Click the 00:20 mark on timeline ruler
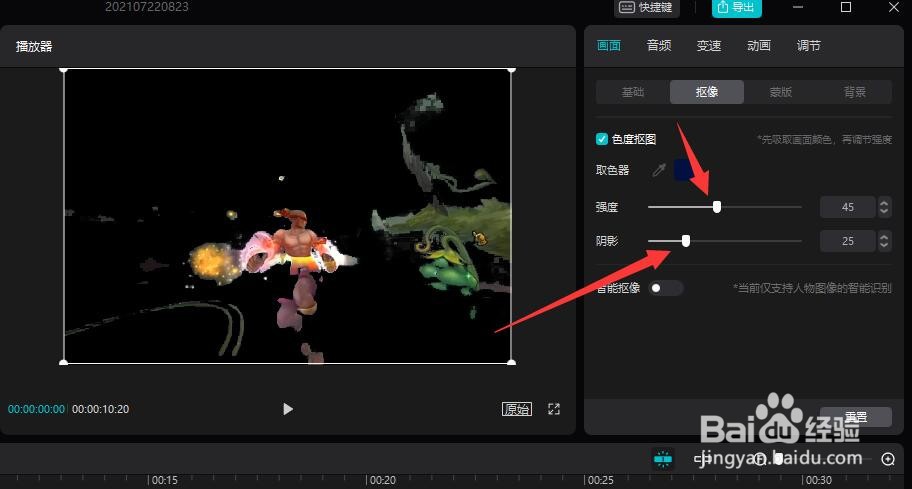The height and width of the screenshot is (489, 912). [382, 480]
